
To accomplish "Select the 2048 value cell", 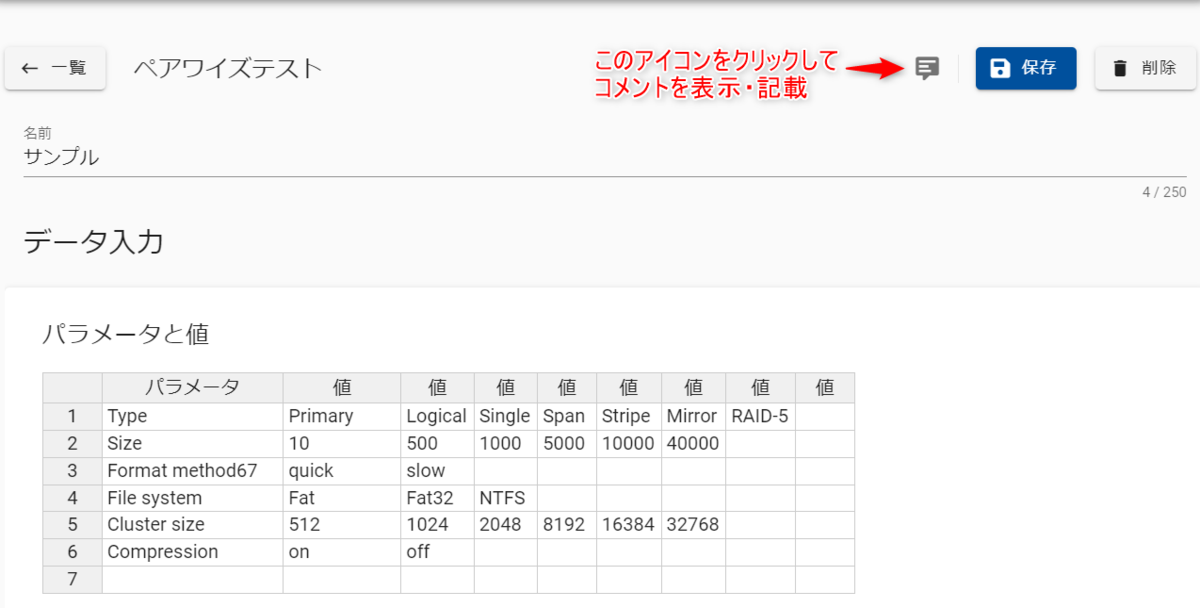I will coord(505,525).
